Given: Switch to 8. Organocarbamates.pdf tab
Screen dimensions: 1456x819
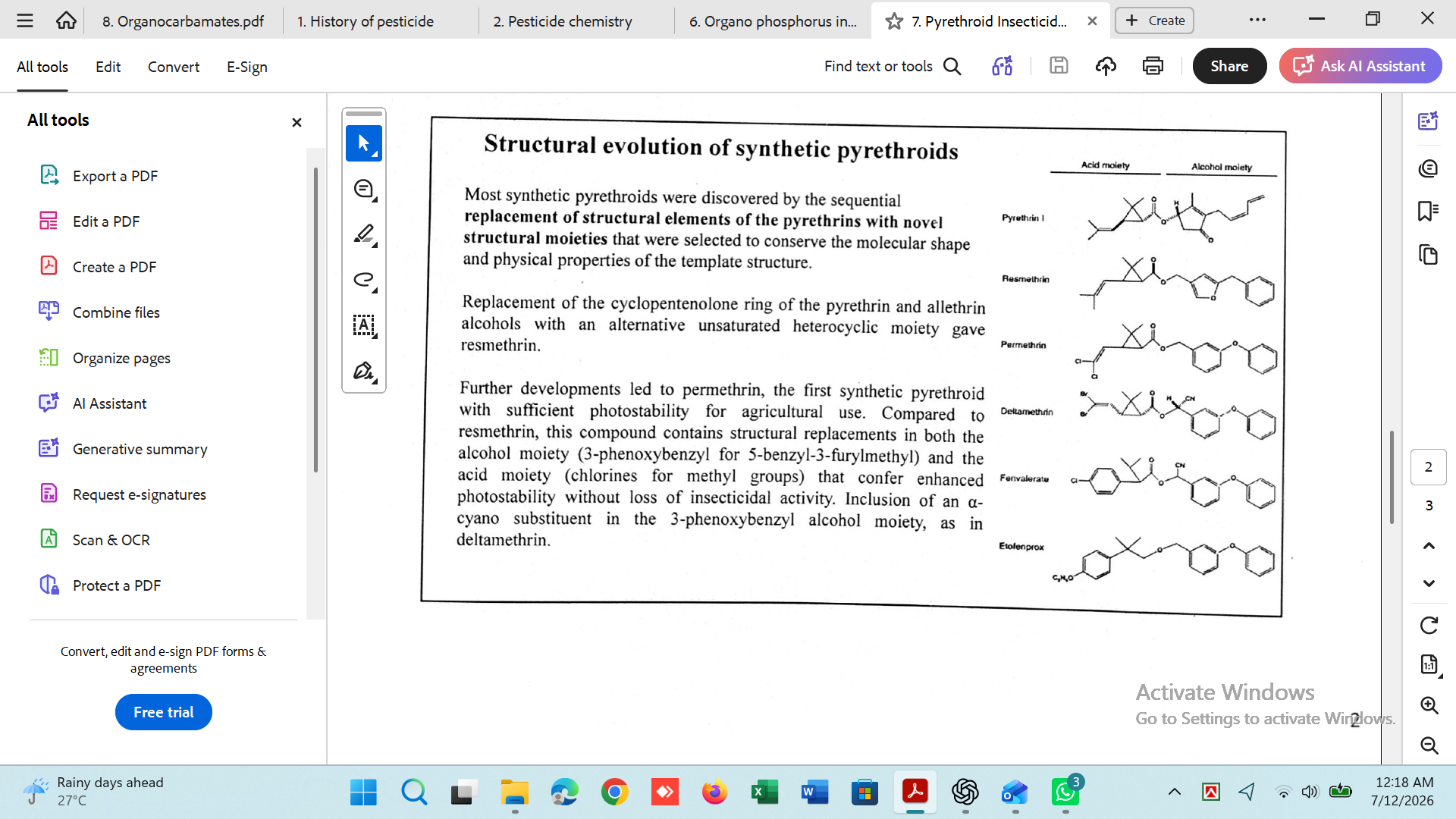Looking at the screenshot, I should [x=183, y=21].
